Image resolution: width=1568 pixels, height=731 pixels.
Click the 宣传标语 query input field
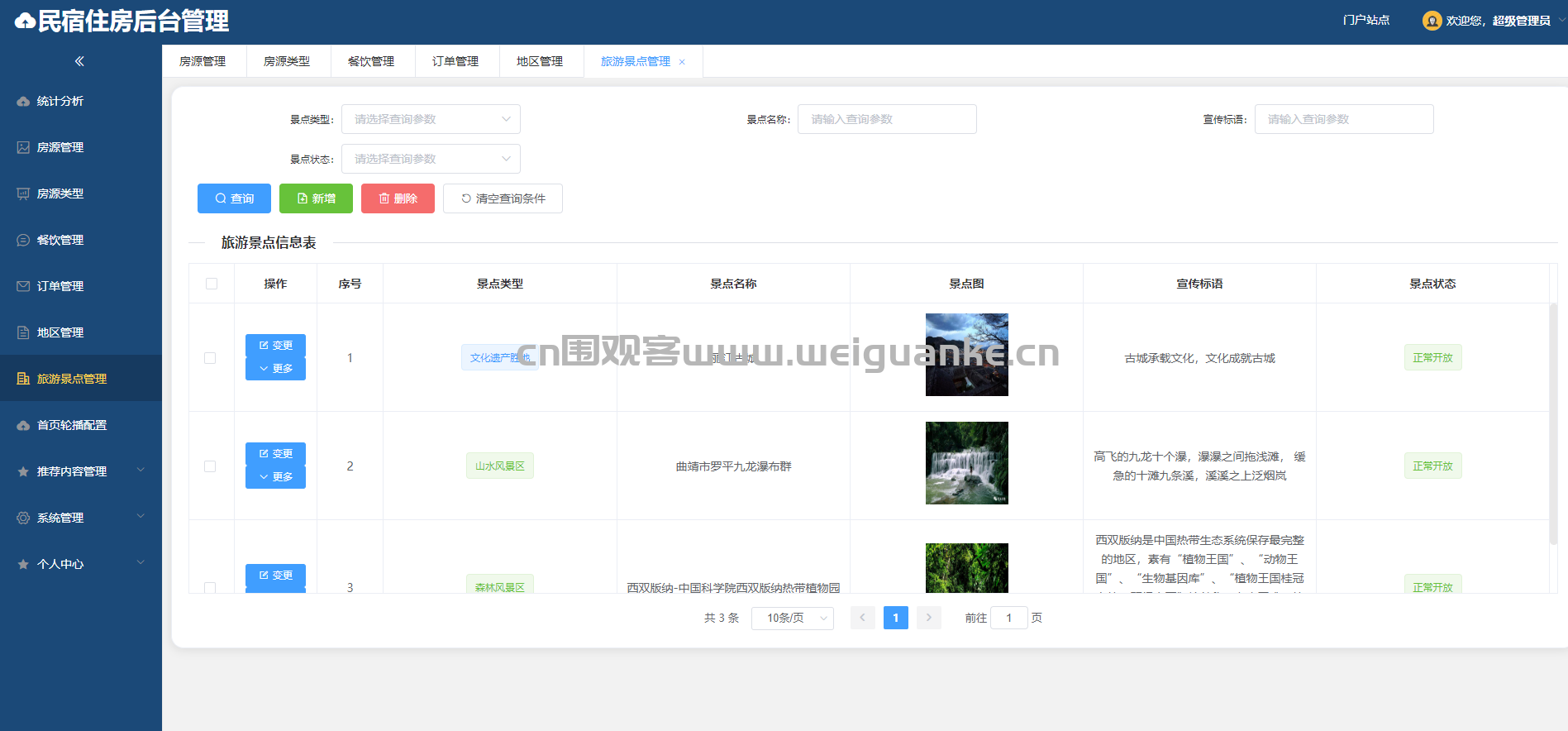(1344, 119)
